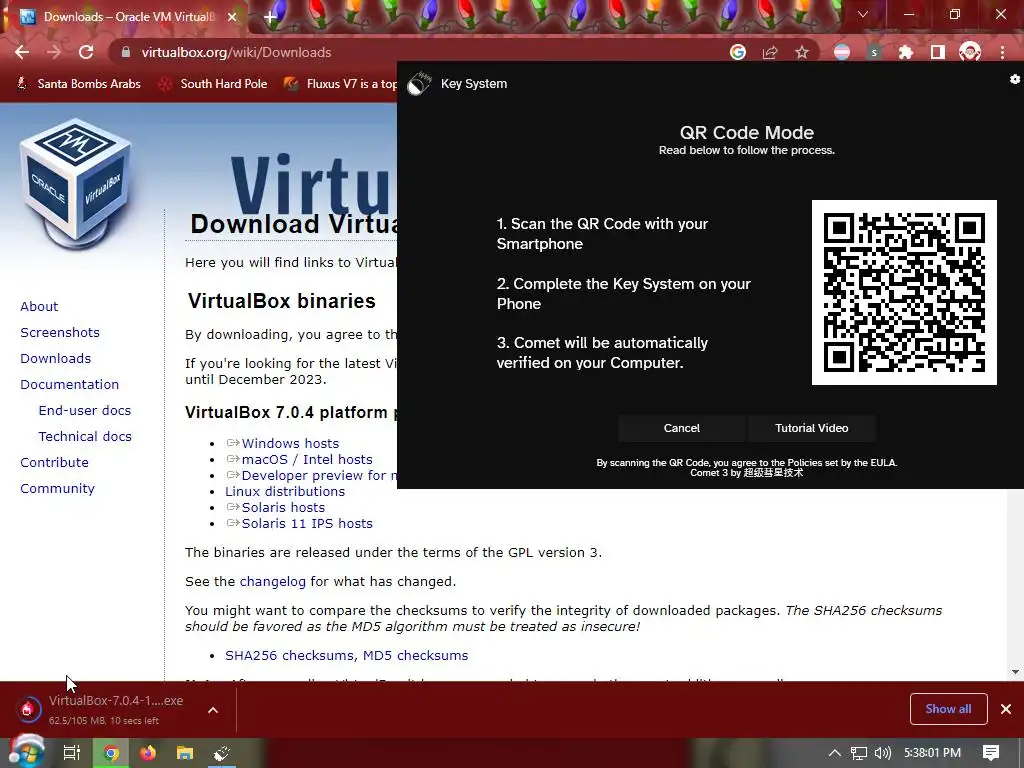Click the 5:38:01 PM taskbar clock

933,753
